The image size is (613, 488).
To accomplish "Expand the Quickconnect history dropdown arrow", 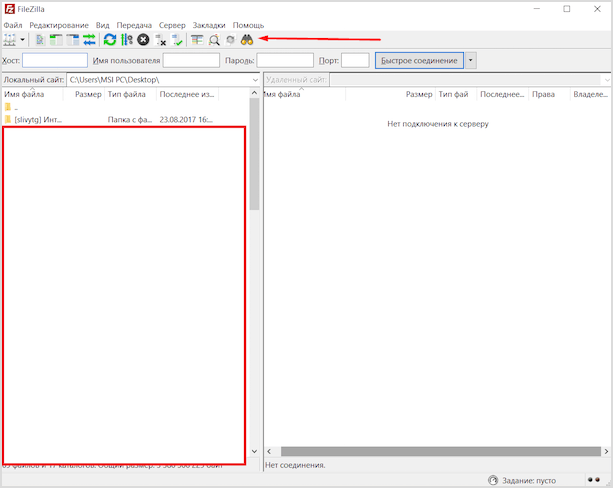I will coord(471,61).
